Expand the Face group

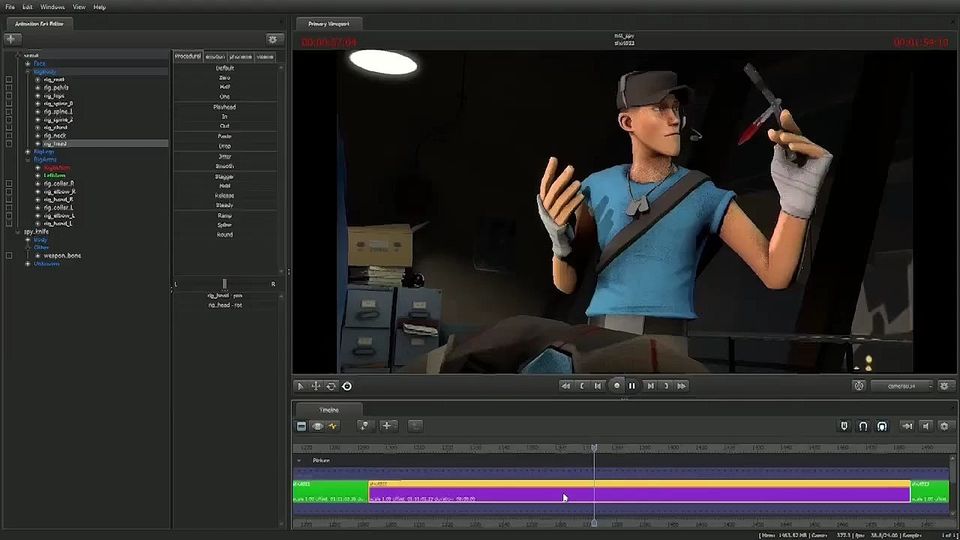coord(28,64)
